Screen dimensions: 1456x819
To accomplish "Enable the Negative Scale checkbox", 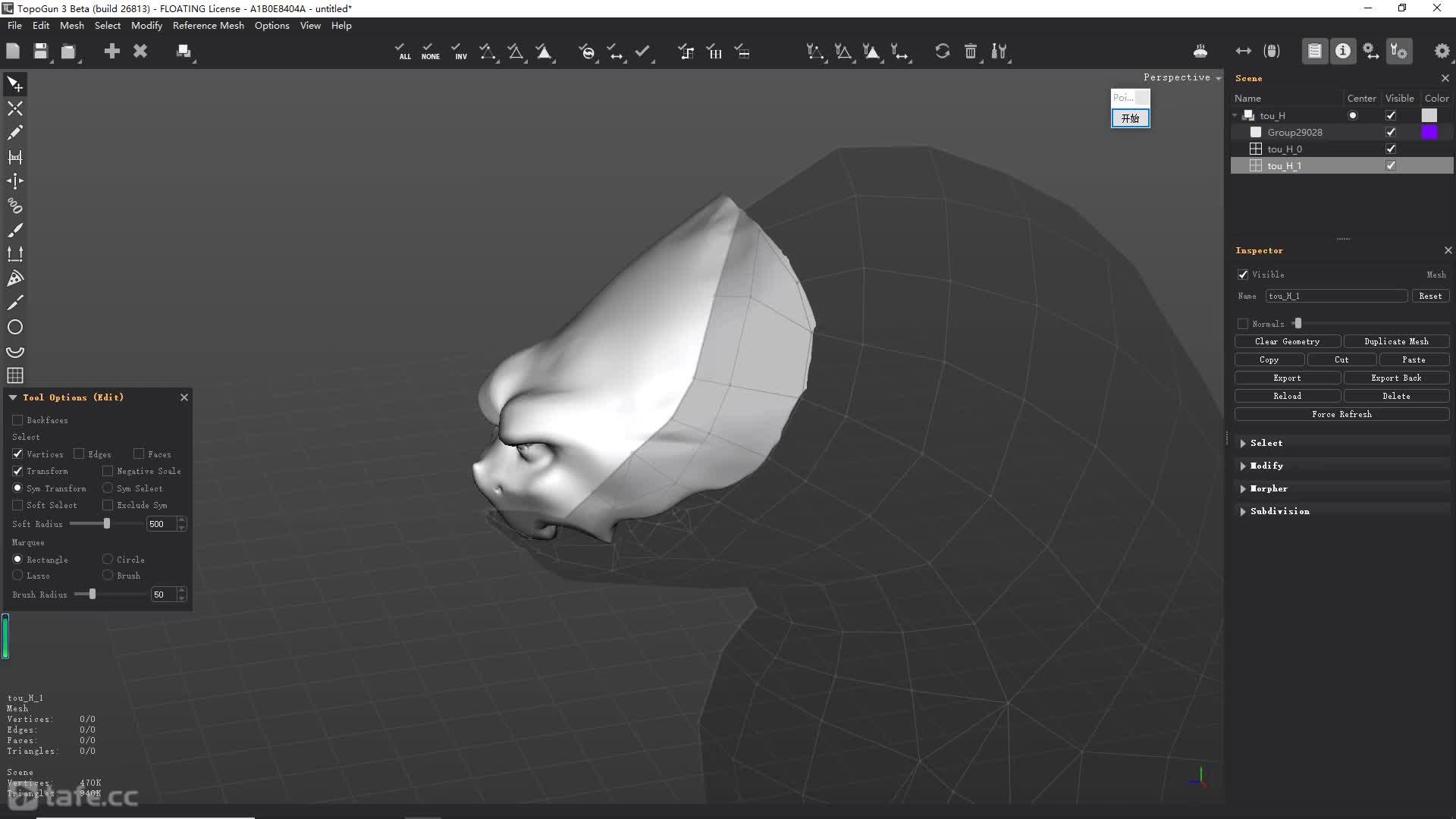I will click(108, 471).
